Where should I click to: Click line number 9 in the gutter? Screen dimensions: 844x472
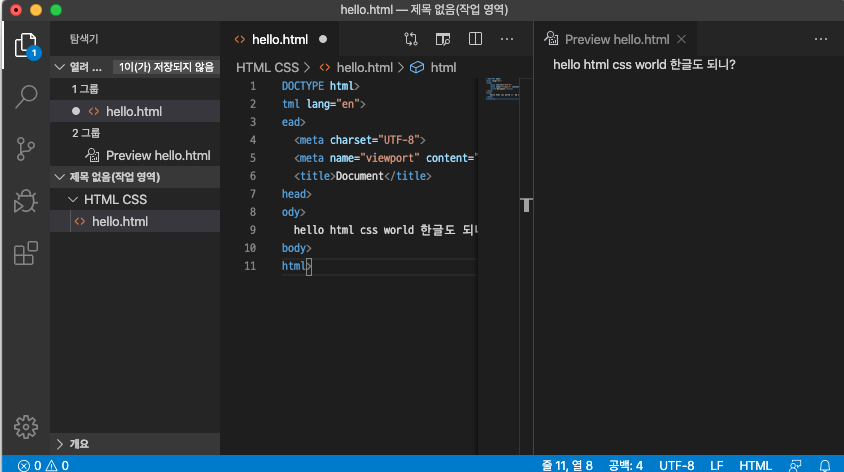(252, 230)
